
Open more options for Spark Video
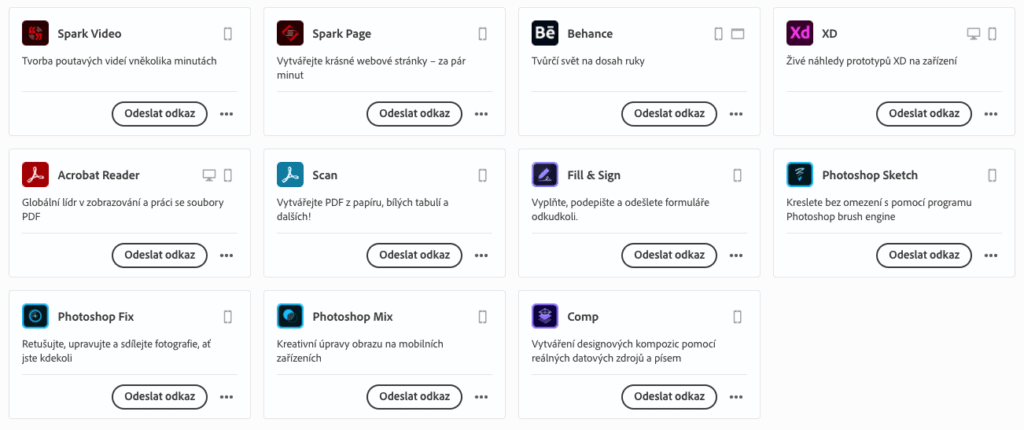point(227,114)
